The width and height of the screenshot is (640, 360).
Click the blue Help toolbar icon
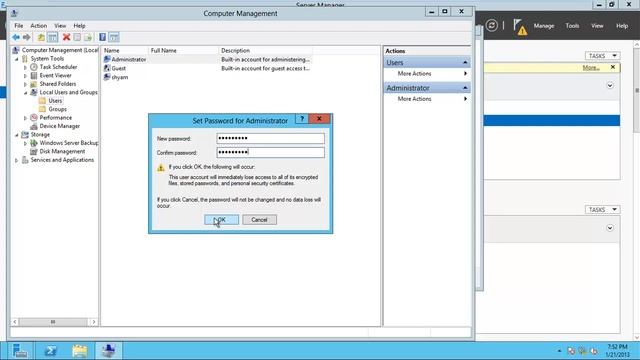(102, 38)
